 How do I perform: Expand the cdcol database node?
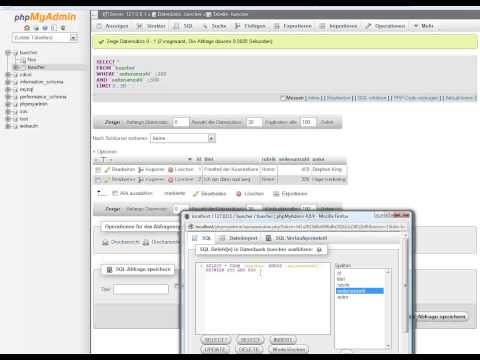[8, 75]
